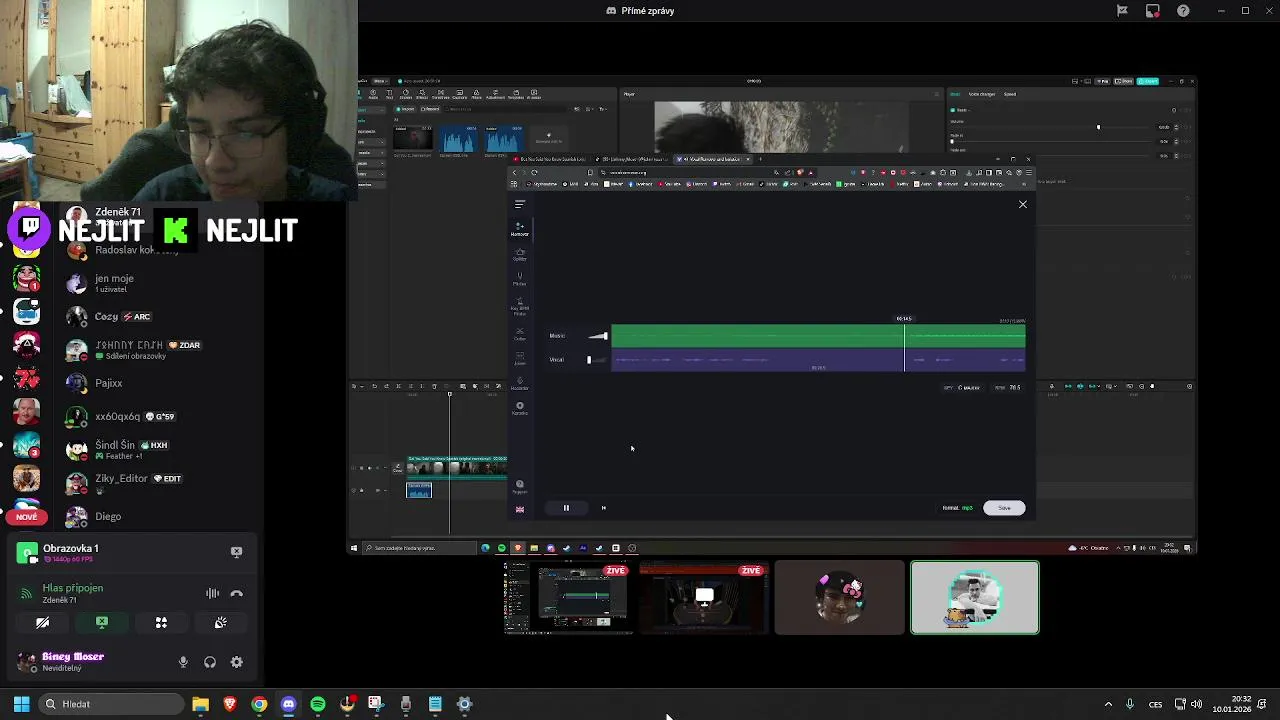Screen dimensions: 1280x720
Task: Open Spotify from taskbar
Action: click(x=318, y=704)
